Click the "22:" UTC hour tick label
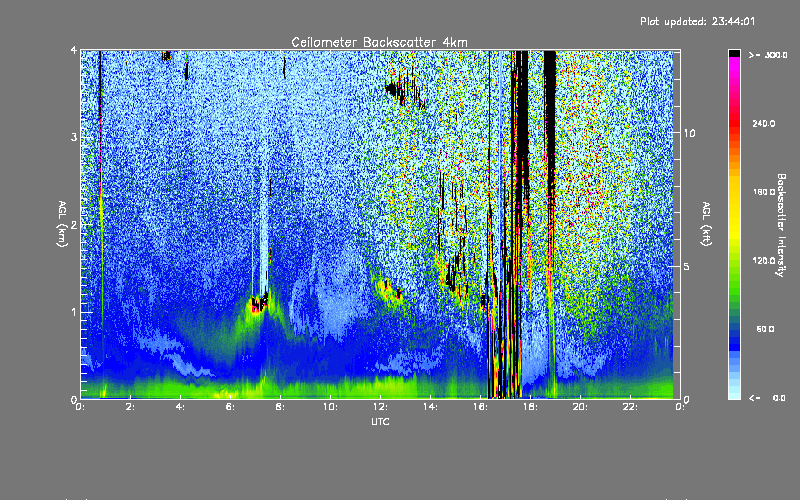 pos(630,407)
